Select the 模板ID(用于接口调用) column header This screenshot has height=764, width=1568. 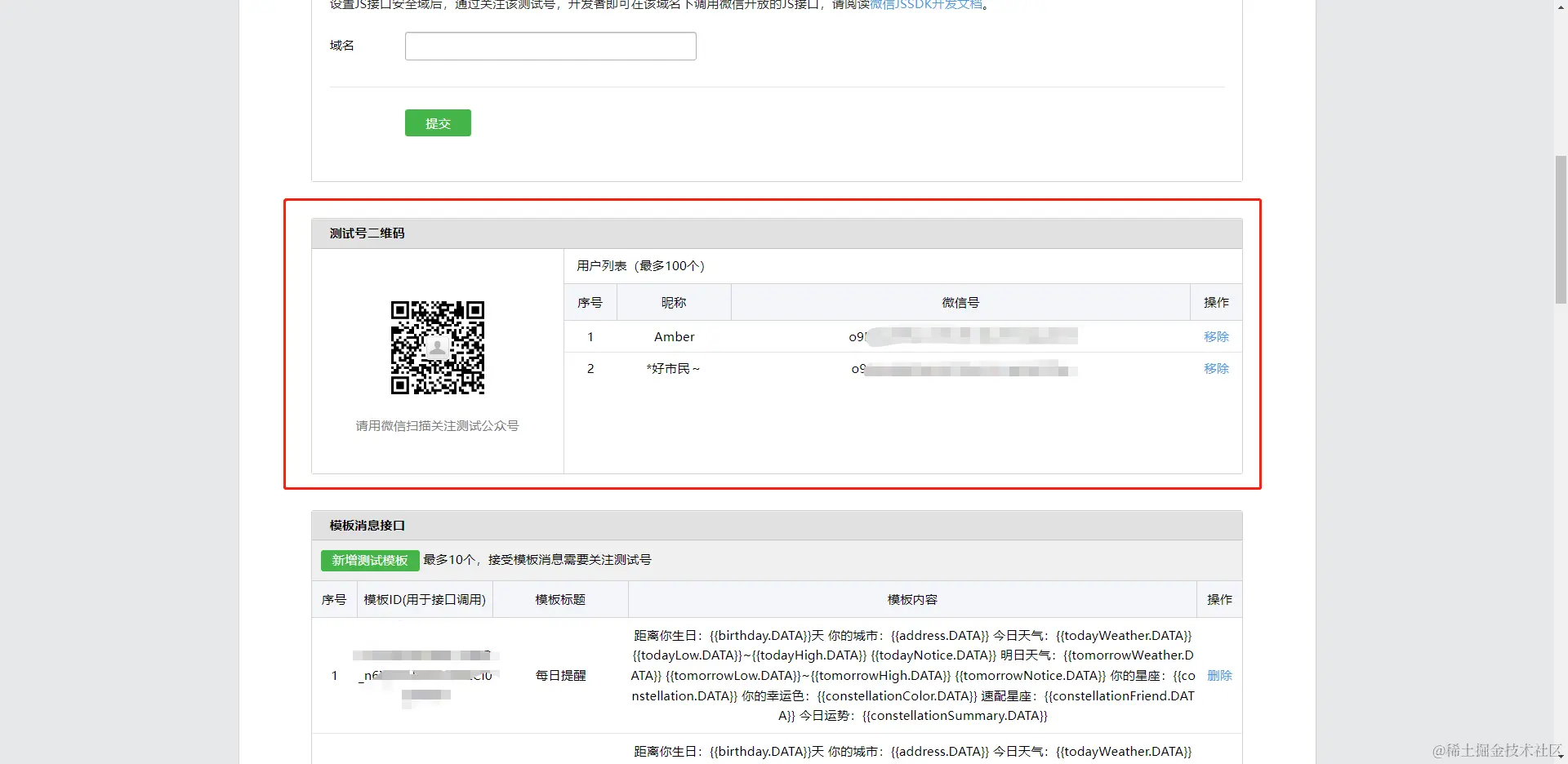pyautogui.click(x=424, y=598)
